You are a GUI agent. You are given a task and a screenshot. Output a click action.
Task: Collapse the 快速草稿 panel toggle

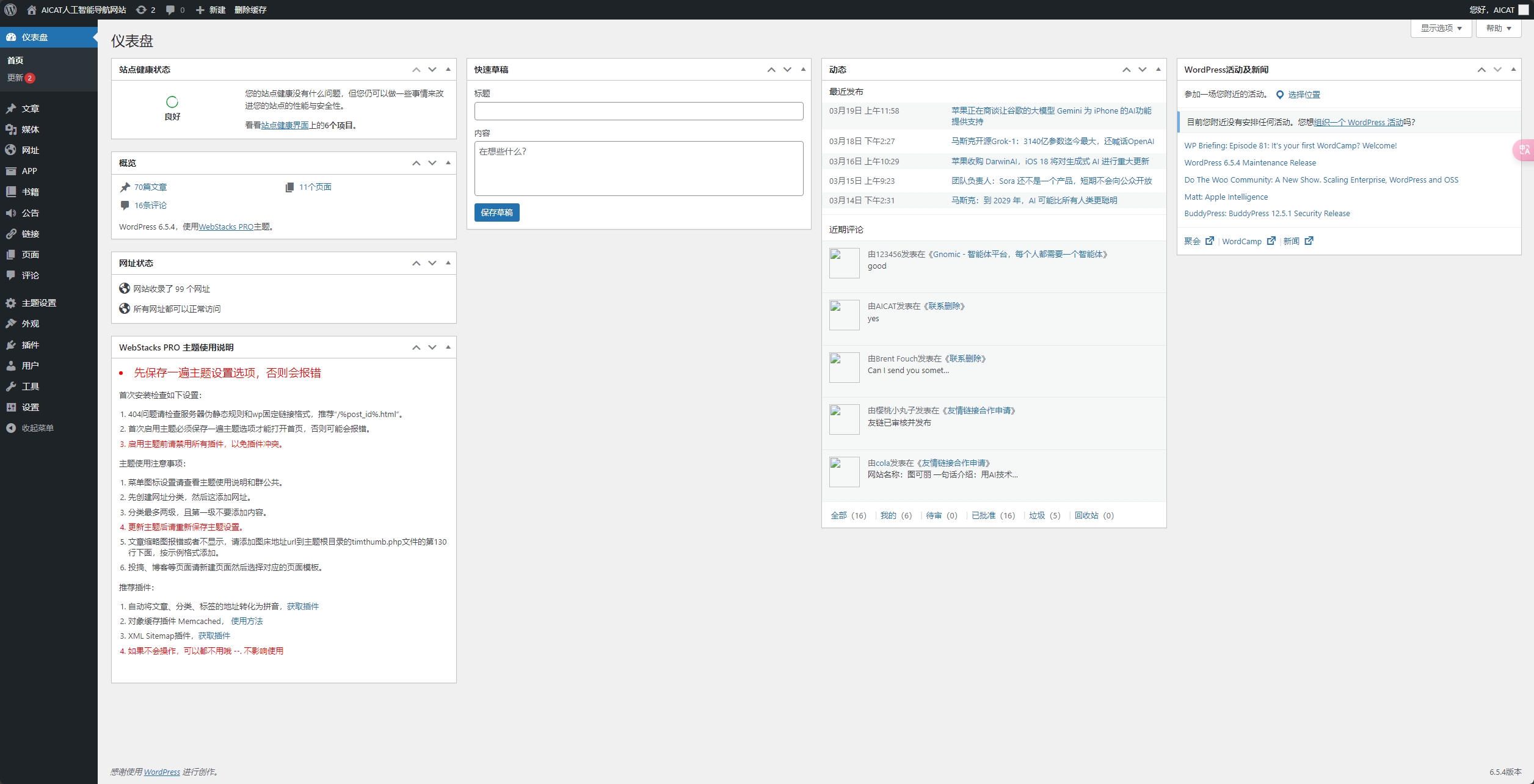pyautogui.click(x=803, y=70)
